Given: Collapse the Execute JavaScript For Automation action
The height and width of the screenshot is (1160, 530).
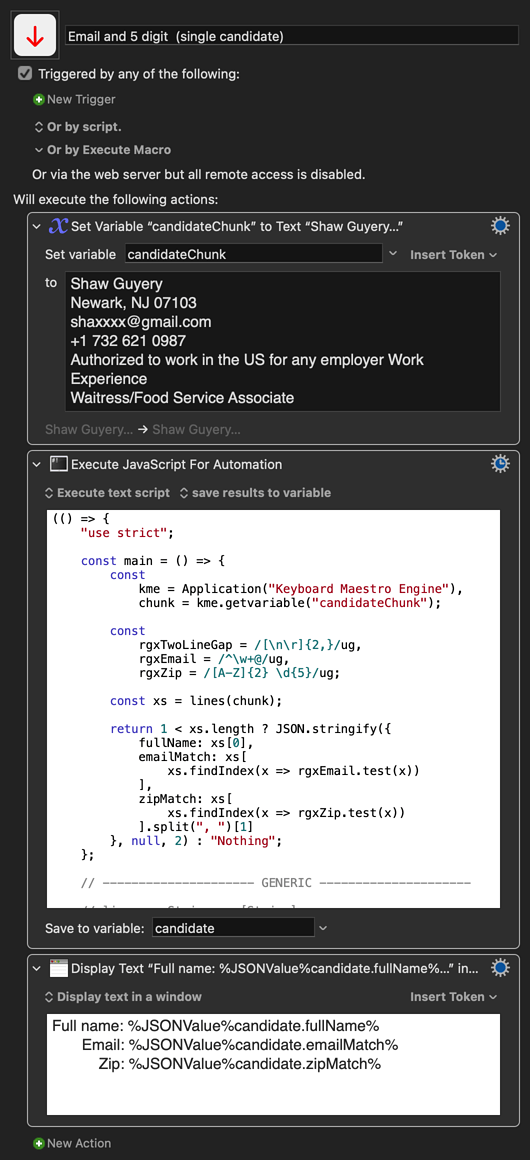Looking at the screenshot, I should [38, 464].
